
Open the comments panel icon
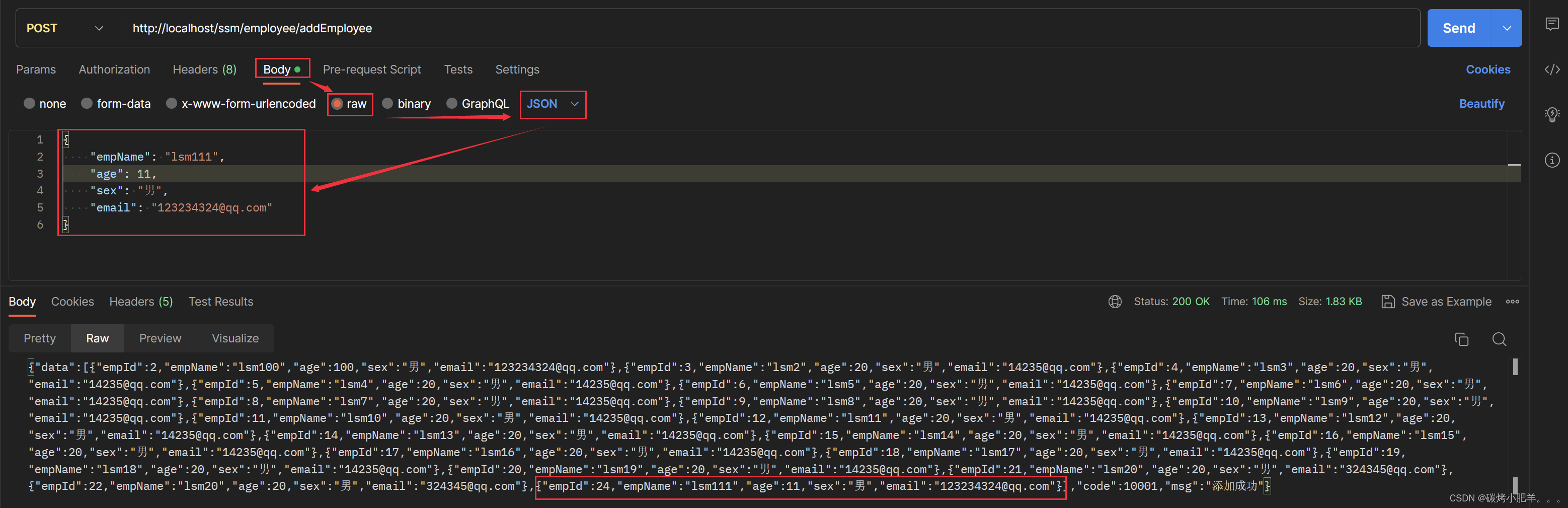[1551, 24]
